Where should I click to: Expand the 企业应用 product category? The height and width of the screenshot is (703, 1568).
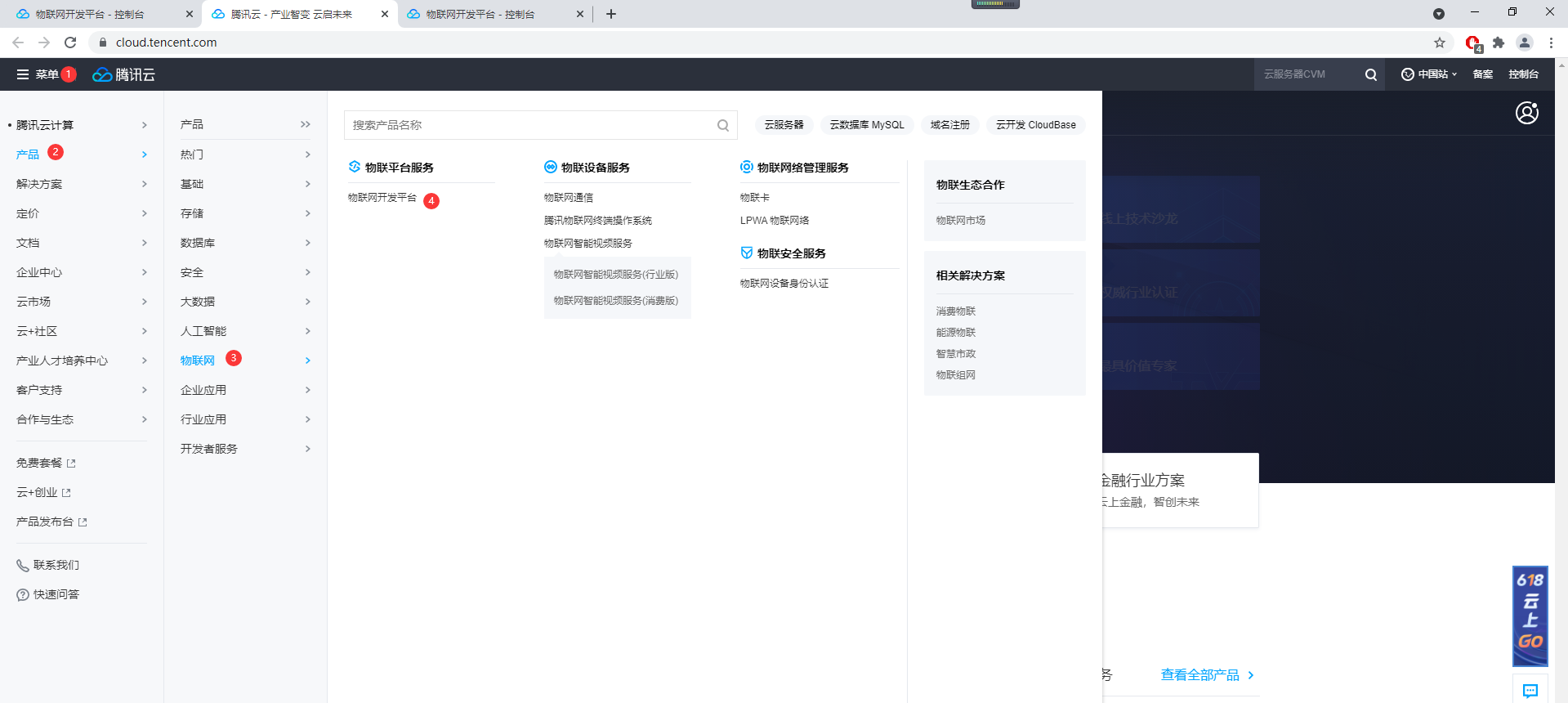coord(245,390)
